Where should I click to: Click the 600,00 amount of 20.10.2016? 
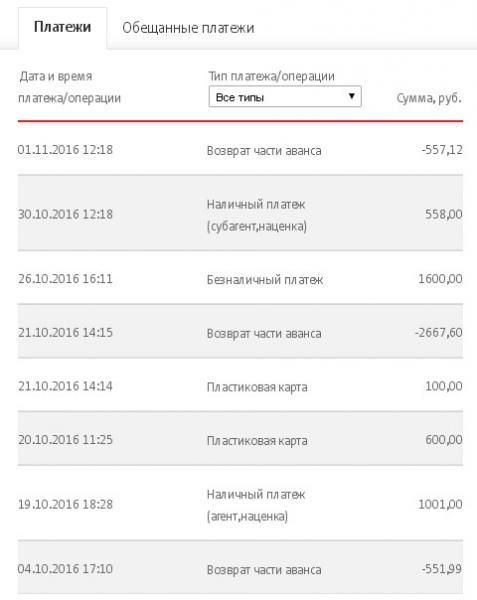(444, 440)
